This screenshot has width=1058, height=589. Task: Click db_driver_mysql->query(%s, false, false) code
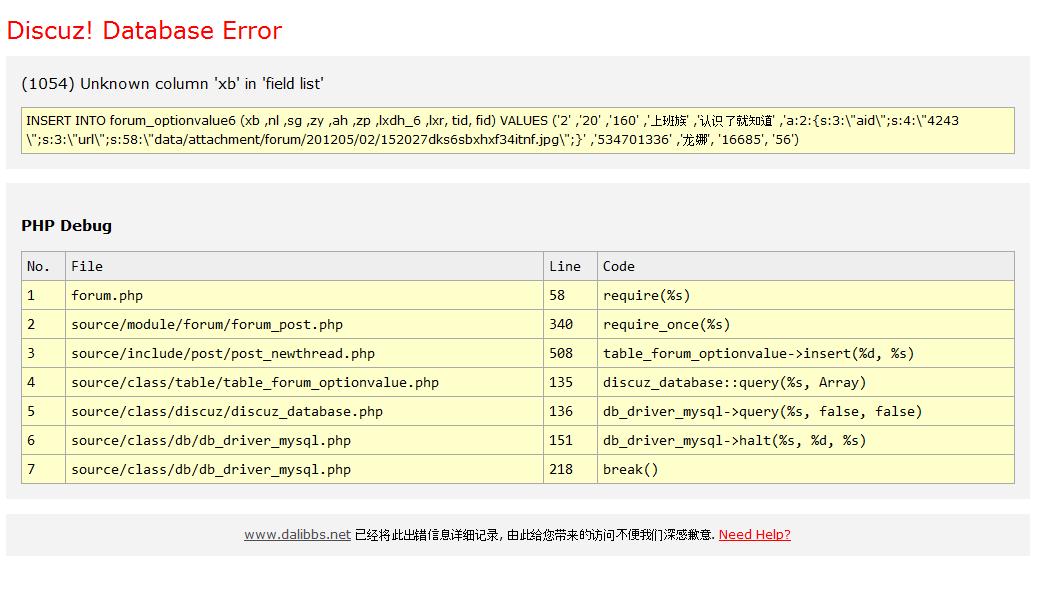click(x=806, y=412)
